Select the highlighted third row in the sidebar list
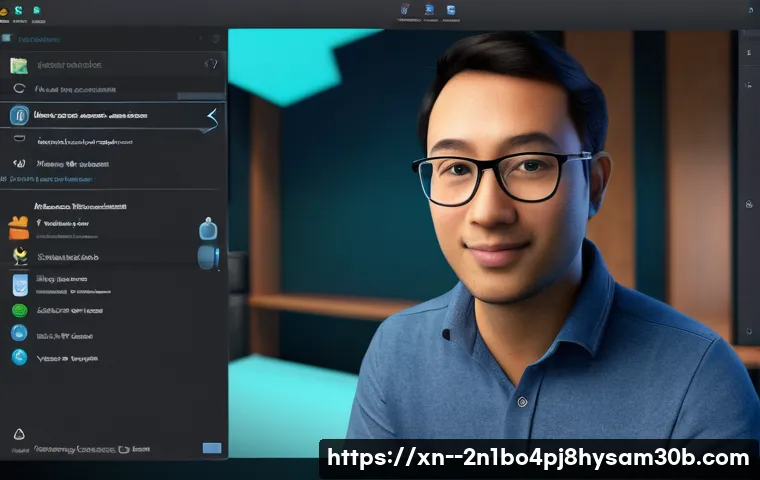The height and width of the screenshot is (480, 760). [112, 116]
